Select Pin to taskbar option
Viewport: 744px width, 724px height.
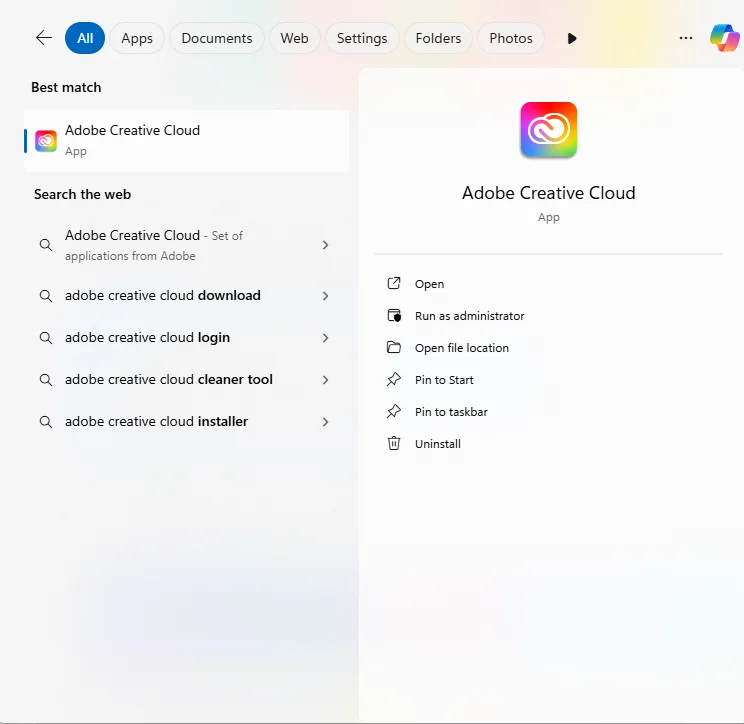click(x=451, y=412)
